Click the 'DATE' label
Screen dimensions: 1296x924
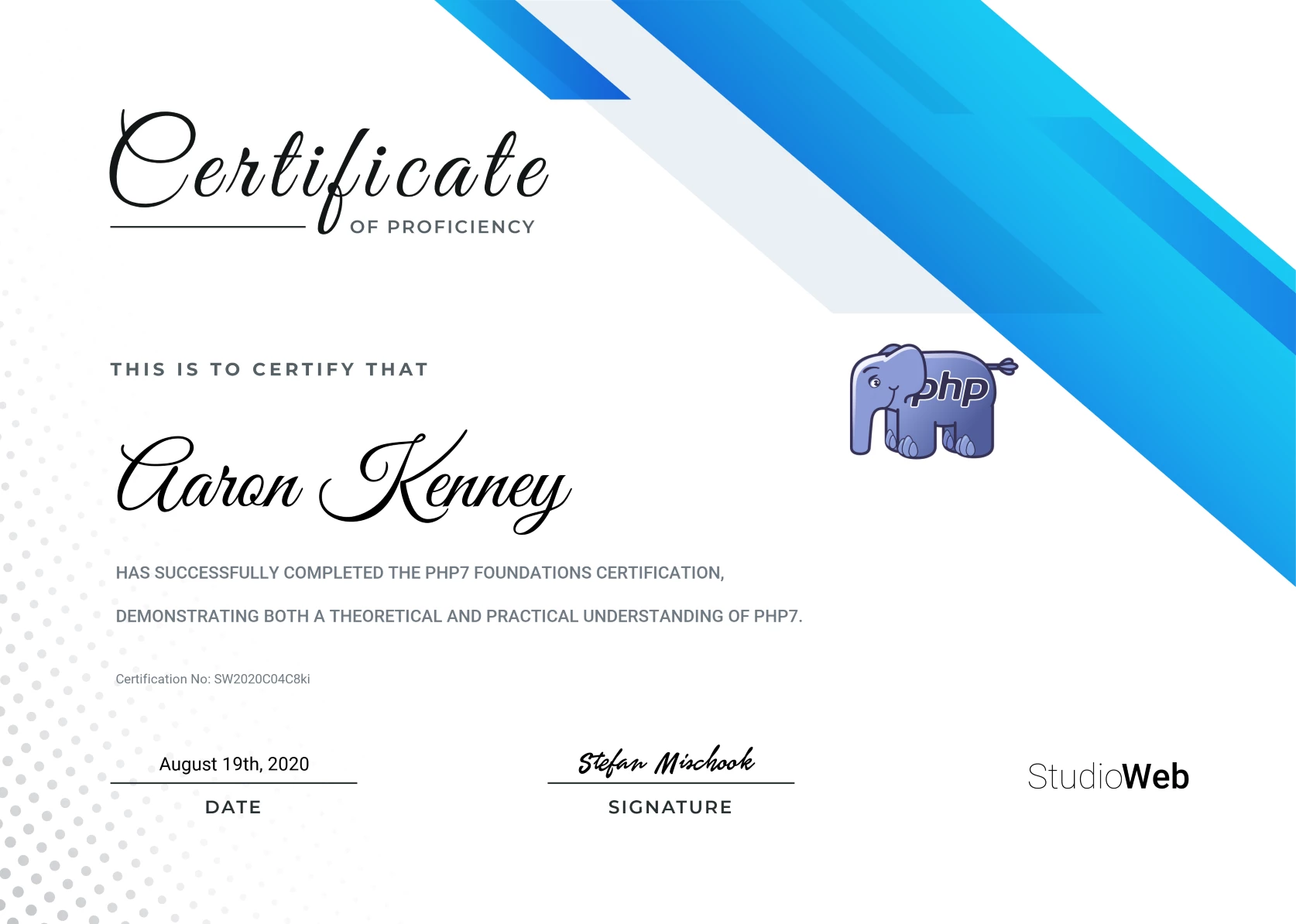tap(233, 807)
